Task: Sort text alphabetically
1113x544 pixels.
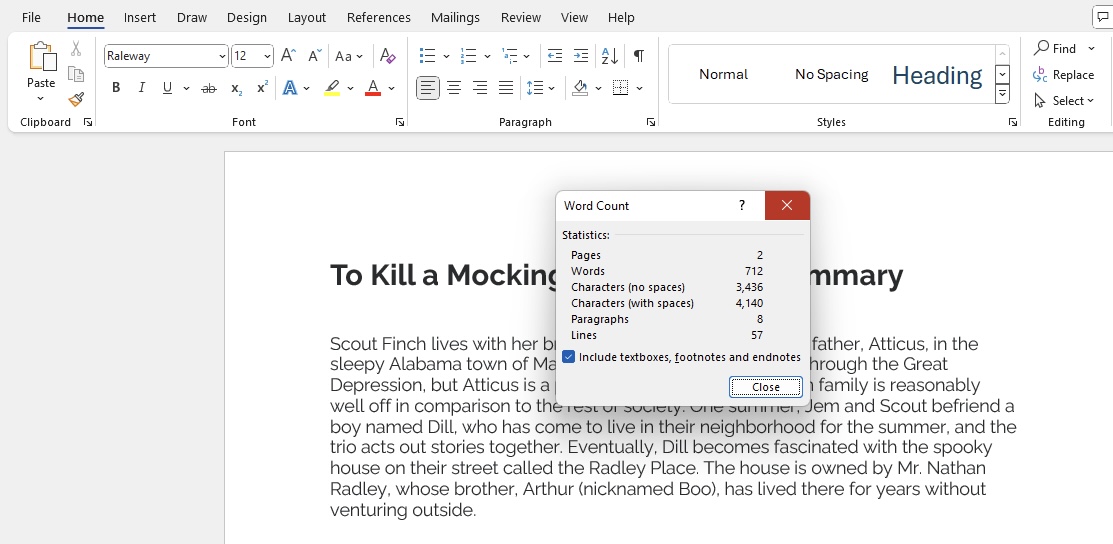Action: pos(610,55)
